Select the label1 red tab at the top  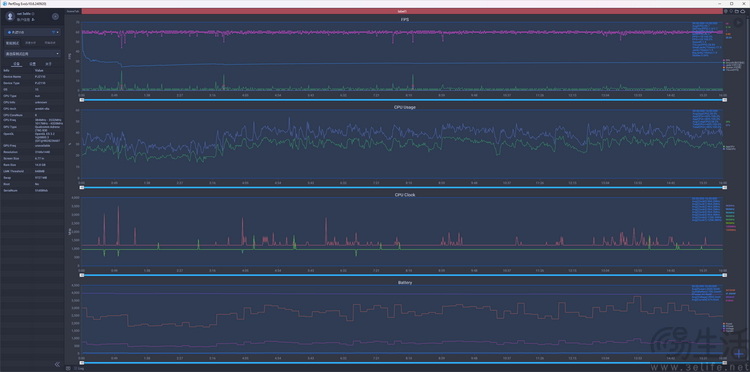402,11
